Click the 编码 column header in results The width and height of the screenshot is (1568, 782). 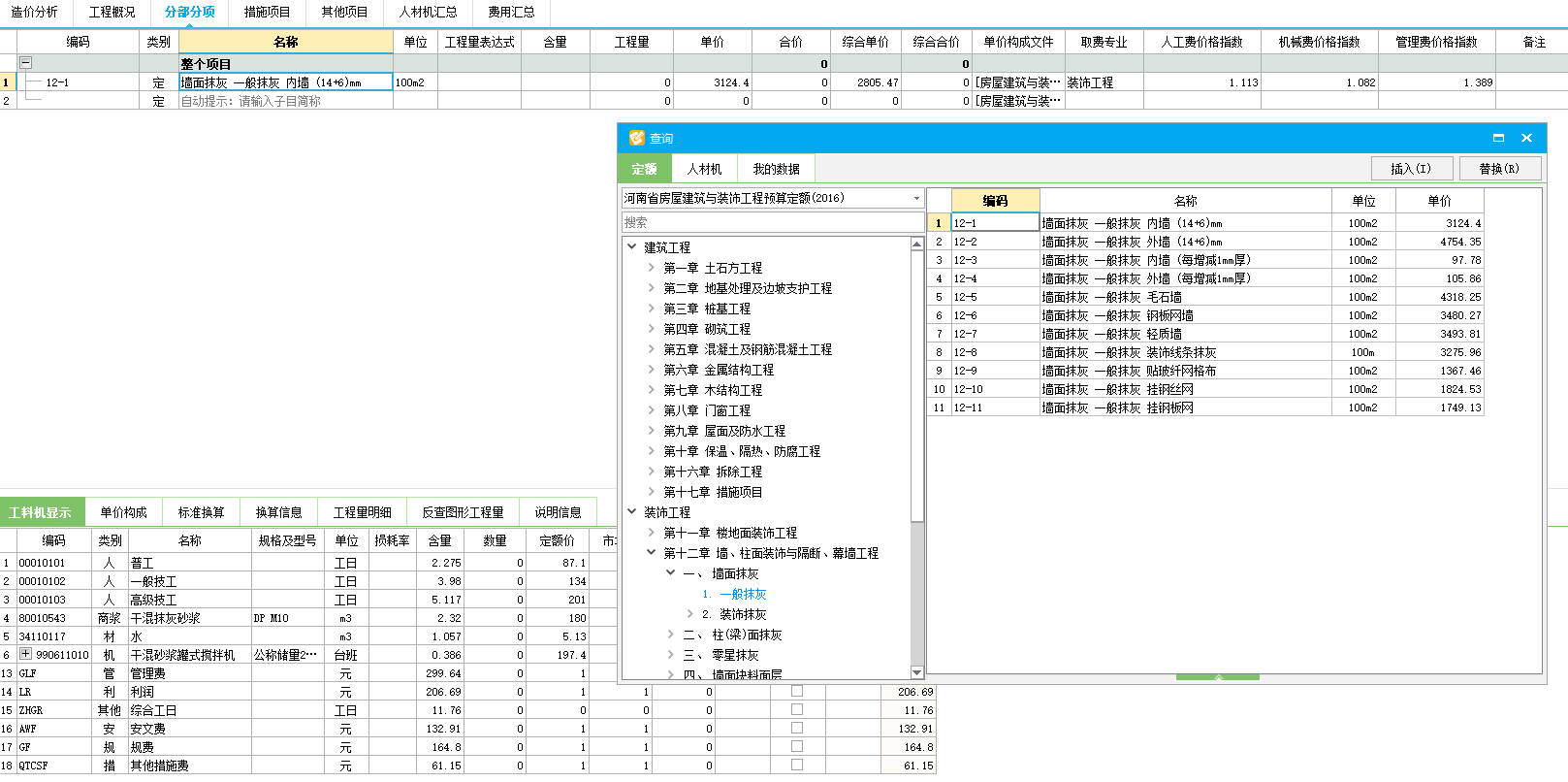pyautogui.click(x=995, y=201)
